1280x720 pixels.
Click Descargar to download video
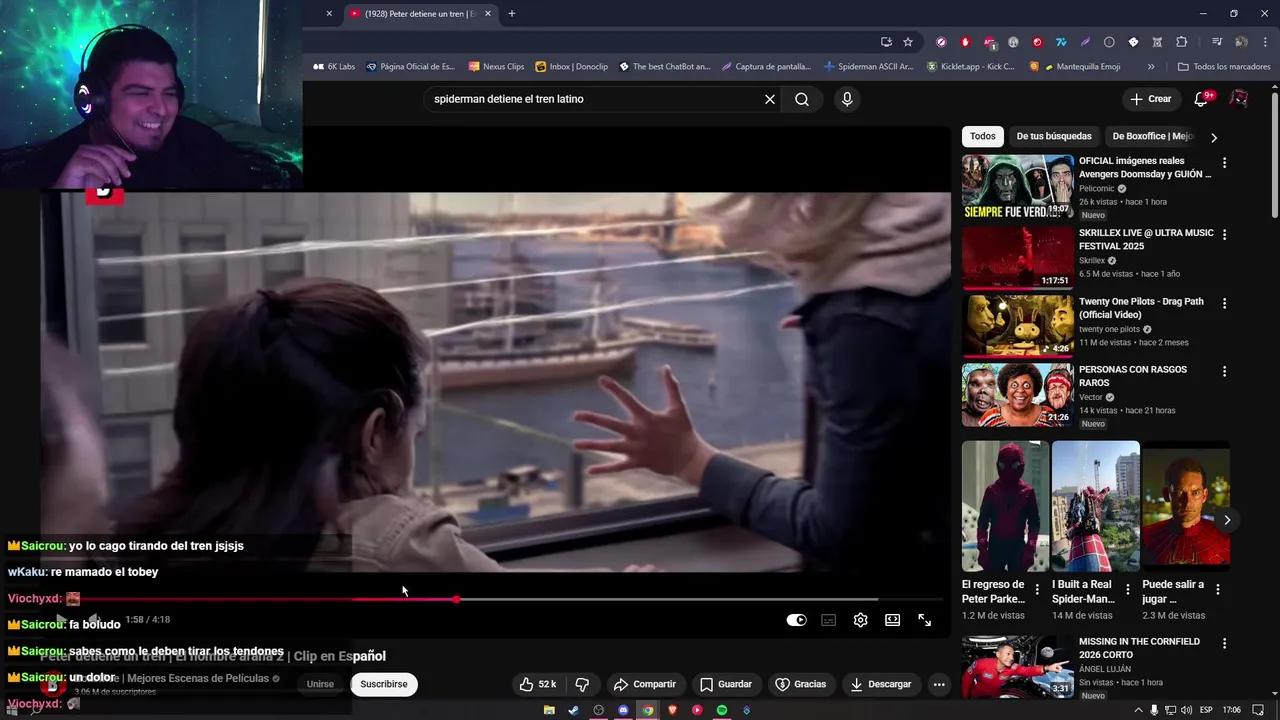(x=880, y=684)
